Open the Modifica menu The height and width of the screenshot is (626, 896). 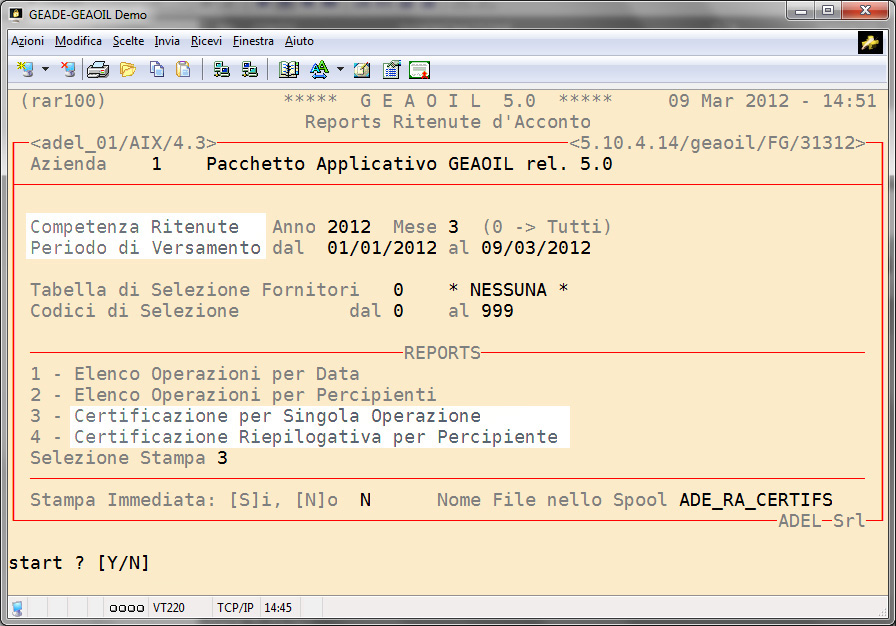tap(78, 41)
